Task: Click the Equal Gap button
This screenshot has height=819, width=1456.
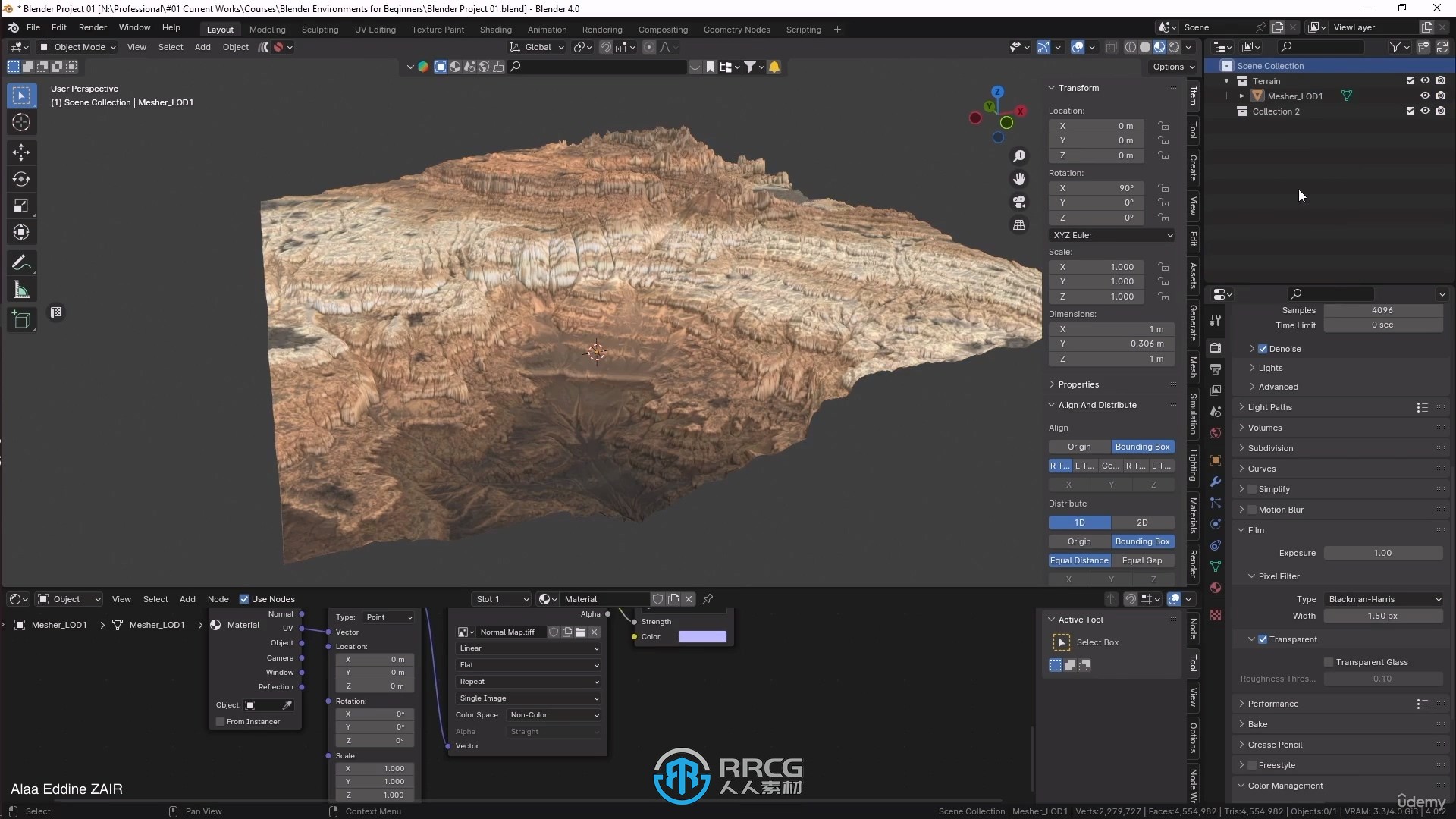Action: pyautogui.click(x=1142, y=560)
